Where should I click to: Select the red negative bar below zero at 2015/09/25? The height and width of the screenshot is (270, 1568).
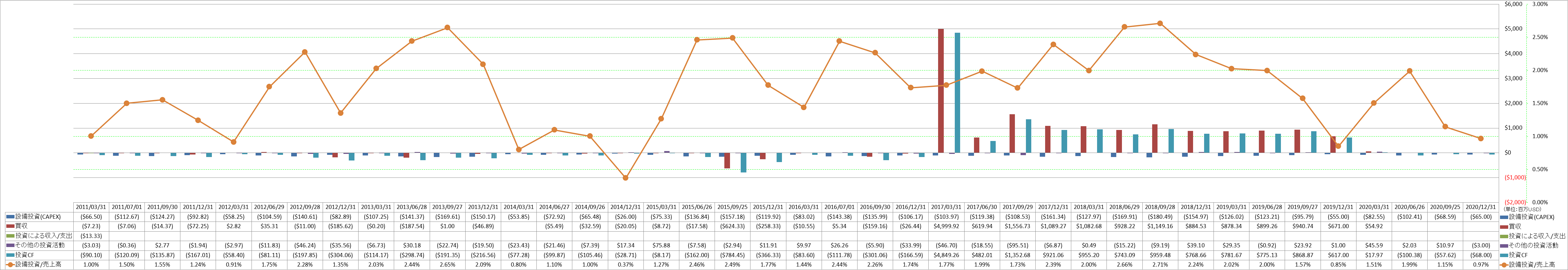tap(727, 160)
